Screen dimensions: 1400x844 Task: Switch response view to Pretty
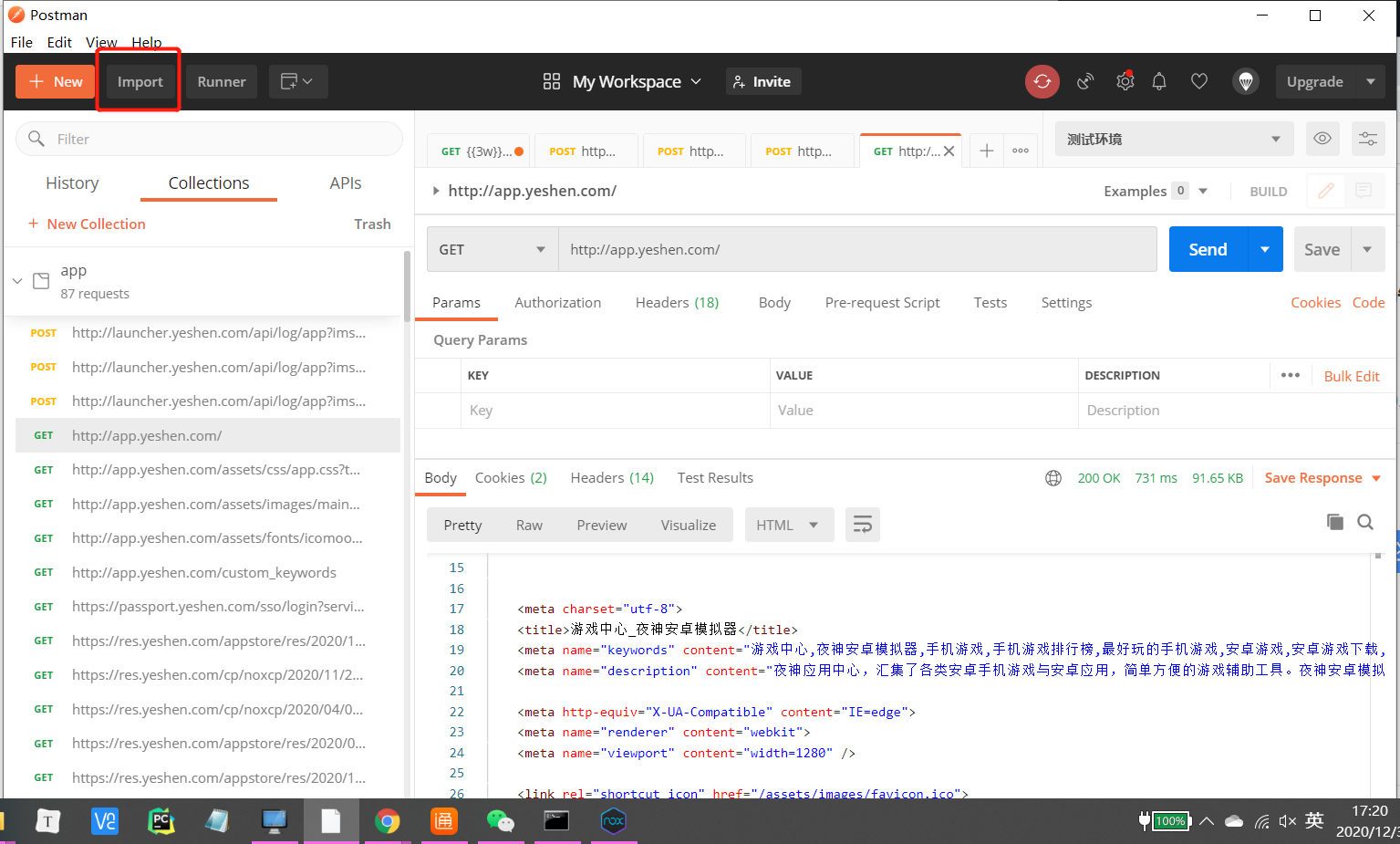462,525
